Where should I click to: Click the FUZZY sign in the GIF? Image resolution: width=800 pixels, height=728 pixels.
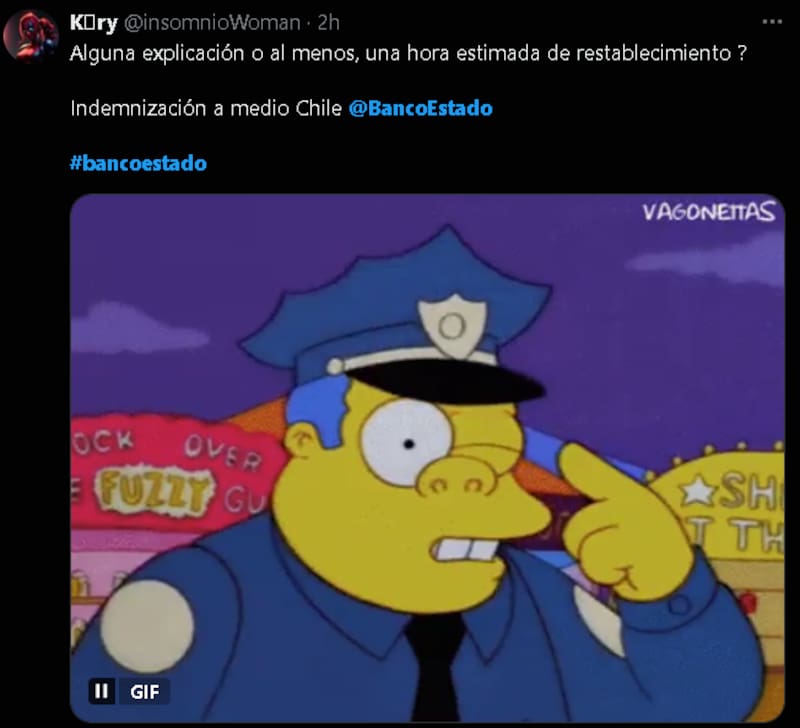pyautogui.click(x=153, y=490)
